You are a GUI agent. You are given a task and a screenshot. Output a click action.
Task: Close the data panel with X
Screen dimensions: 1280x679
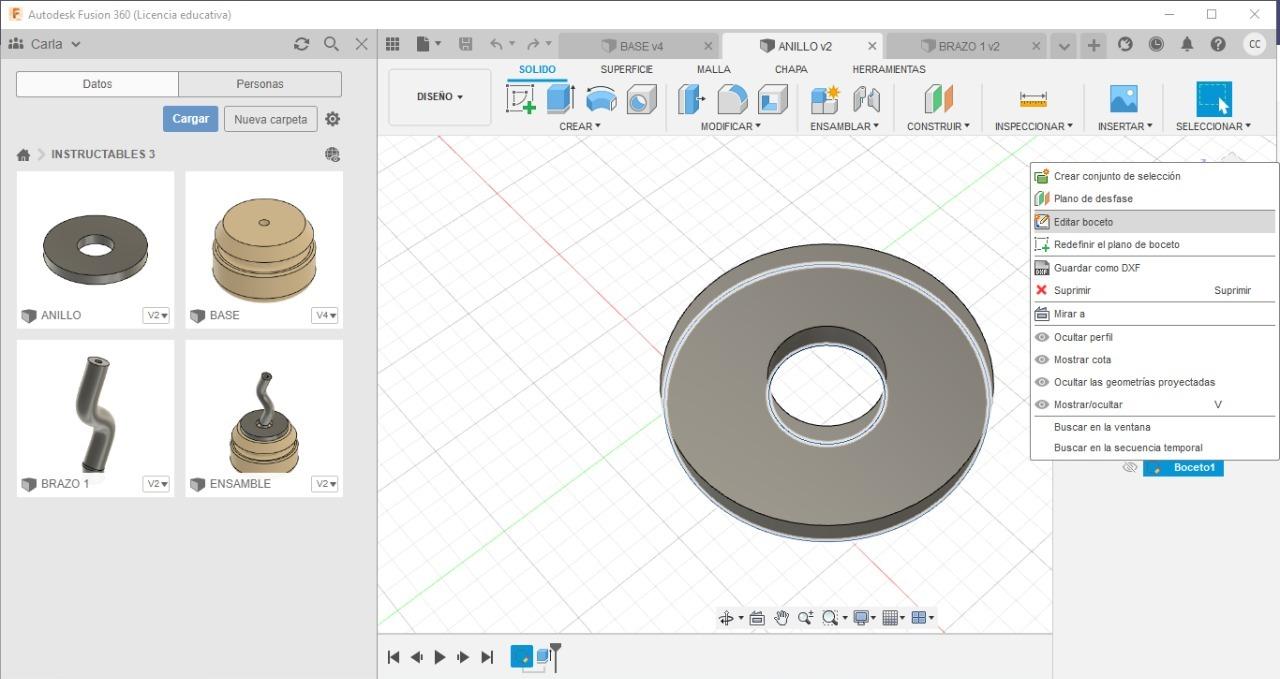coord(362,44)
